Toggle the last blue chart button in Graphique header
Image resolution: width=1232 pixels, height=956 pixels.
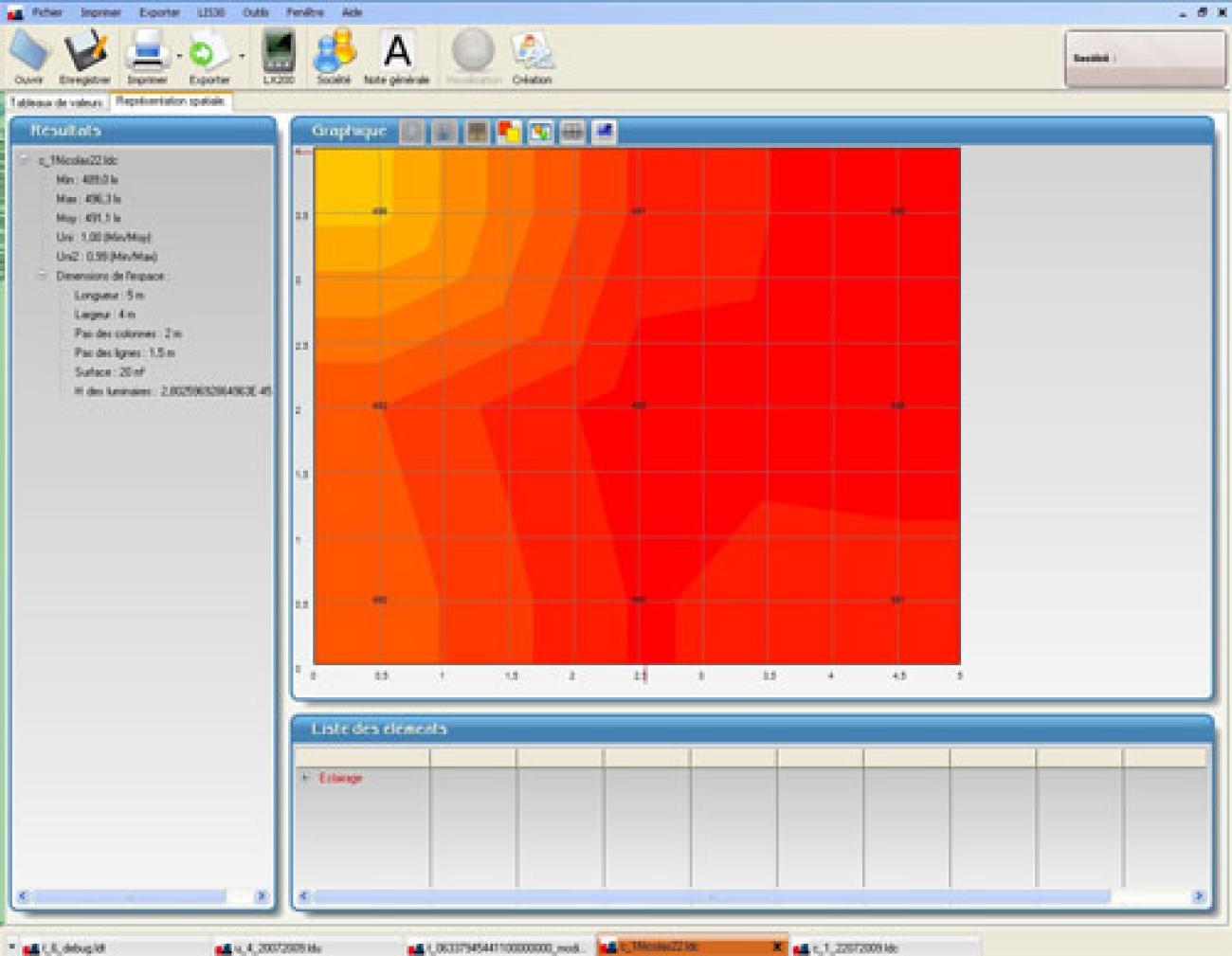(604, 132)
